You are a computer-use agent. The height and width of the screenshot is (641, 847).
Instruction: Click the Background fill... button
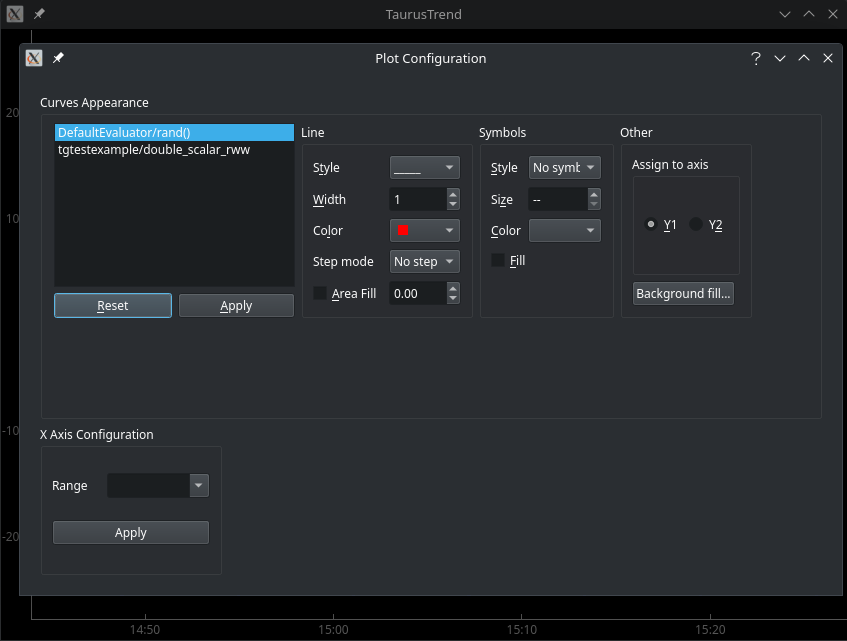683,294
